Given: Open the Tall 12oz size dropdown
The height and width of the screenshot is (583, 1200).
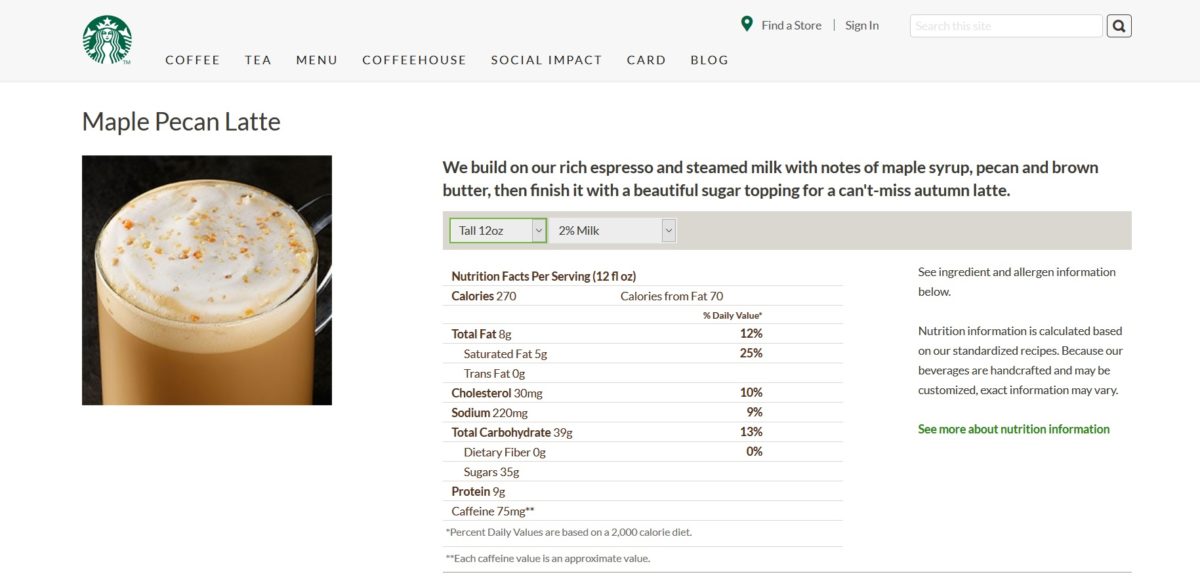Looking at the screenshot, I should coord(498,231).
